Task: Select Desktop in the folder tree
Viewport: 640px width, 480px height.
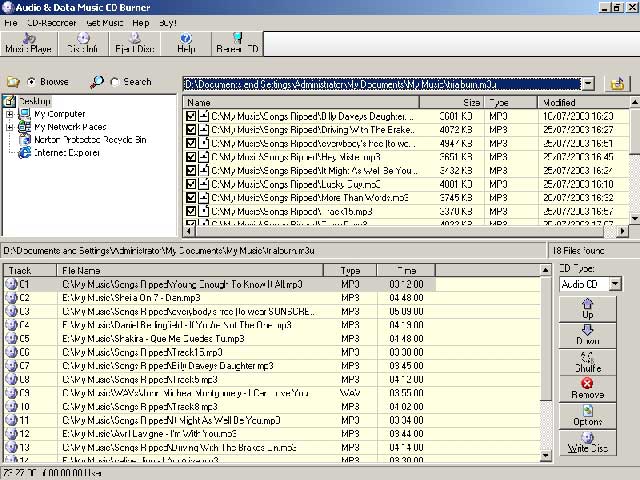Action: pyautogui.click(x=35, y=101)
